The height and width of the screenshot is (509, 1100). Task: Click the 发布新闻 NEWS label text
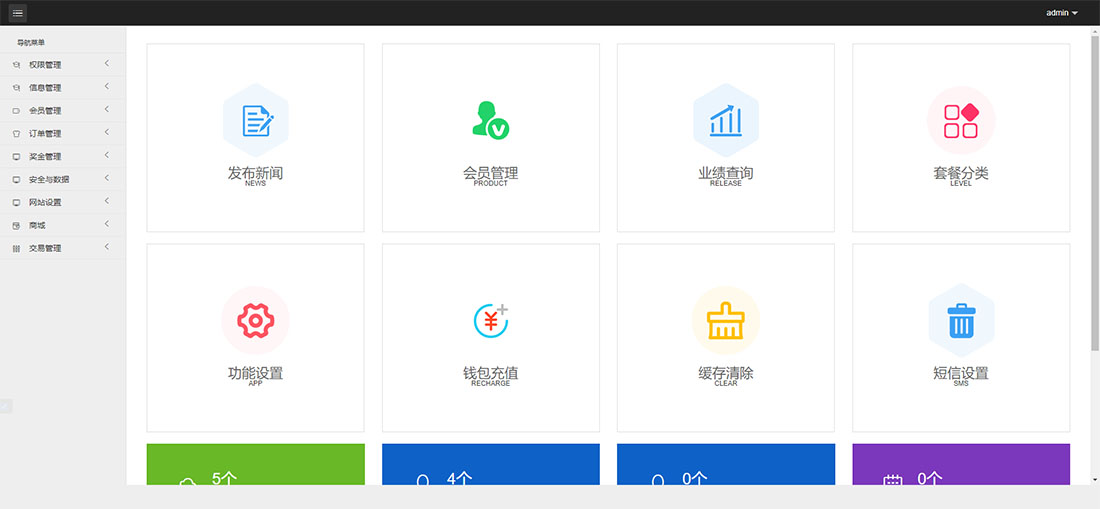255,183
